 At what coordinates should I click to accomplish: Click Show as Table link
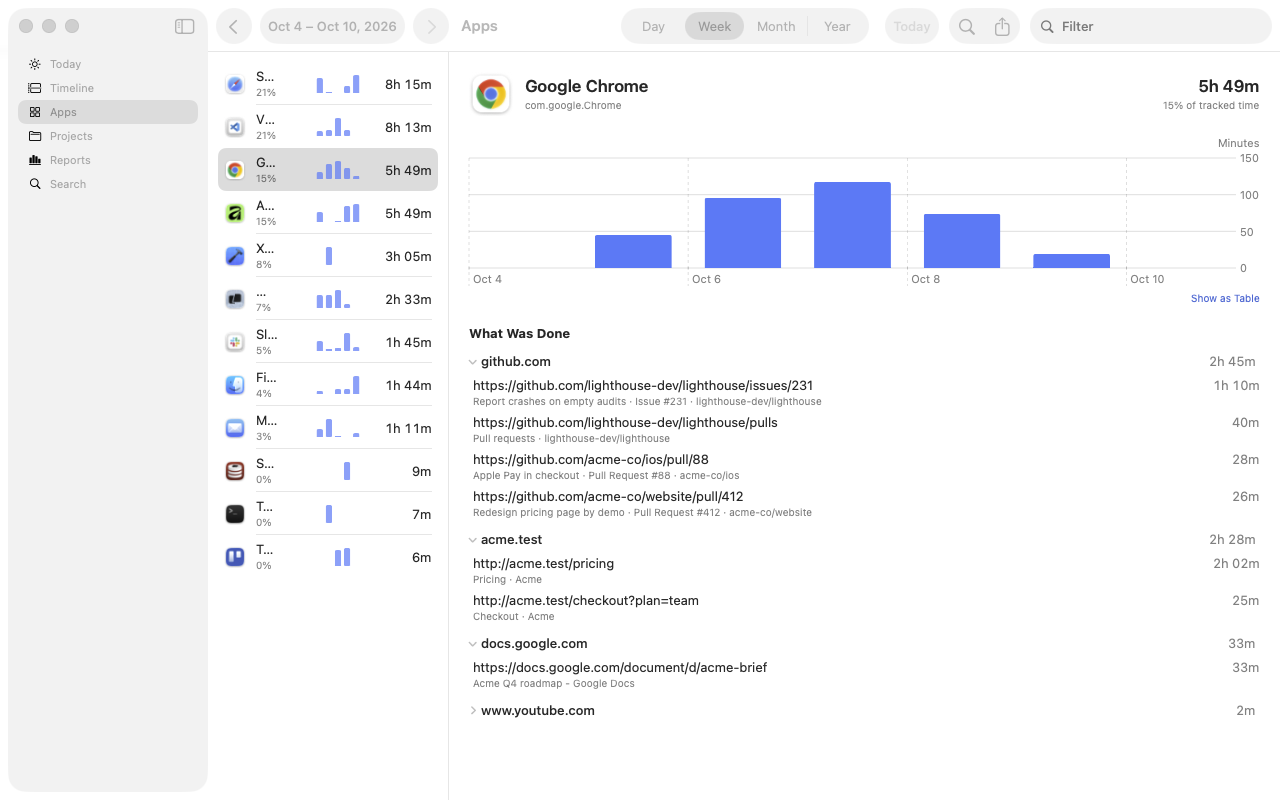point(1225,299)
